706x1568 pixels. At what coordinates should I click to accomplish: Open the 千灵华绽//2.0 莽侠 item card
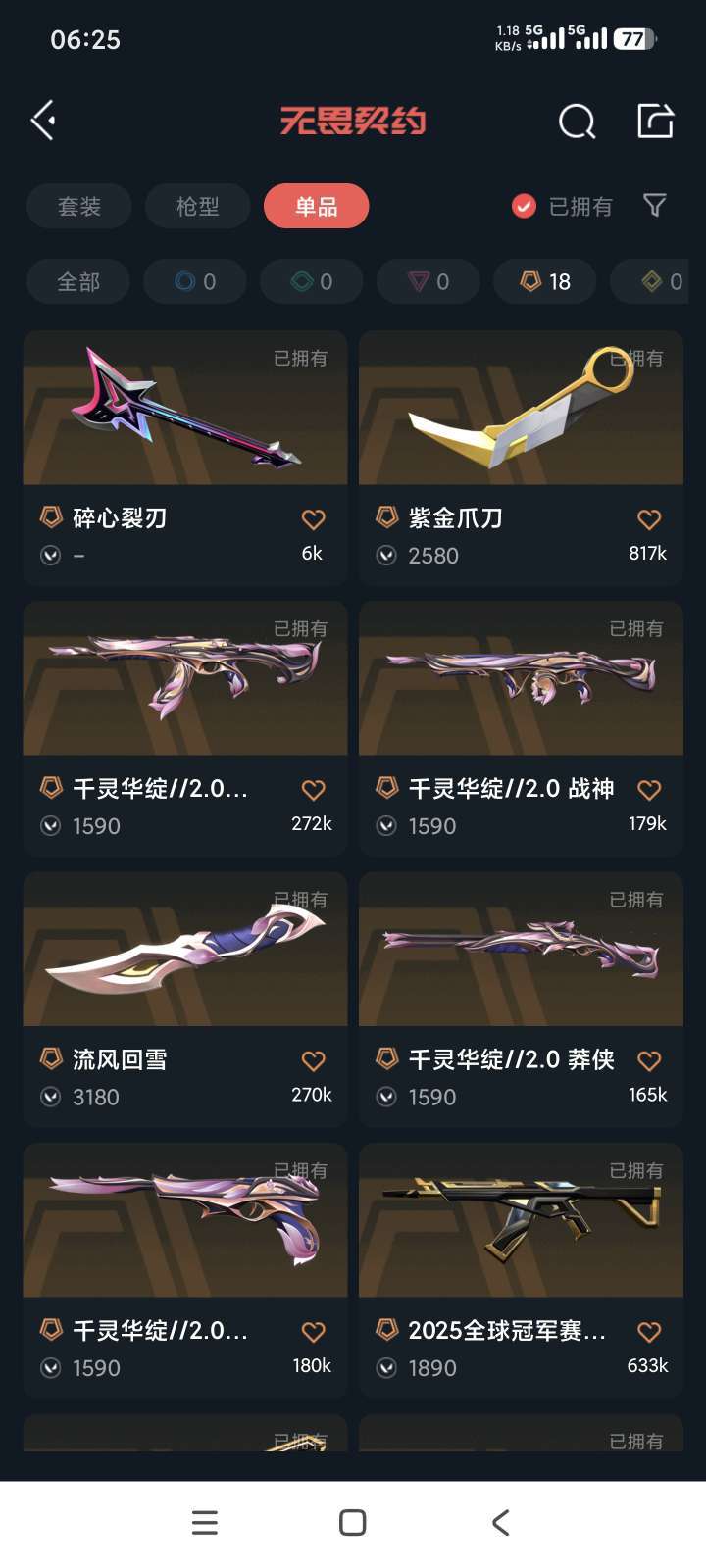click(x=521, y=1000)
